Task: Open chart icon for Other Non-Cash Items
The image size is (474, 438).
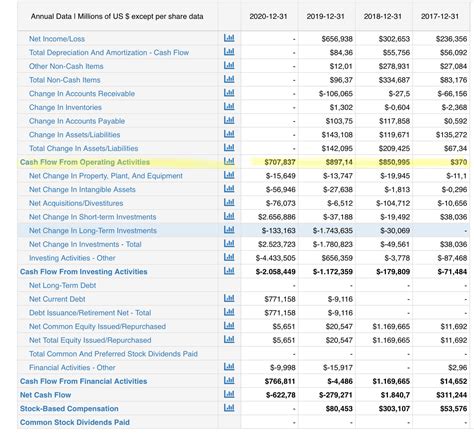Action: [x=229, y=65]
